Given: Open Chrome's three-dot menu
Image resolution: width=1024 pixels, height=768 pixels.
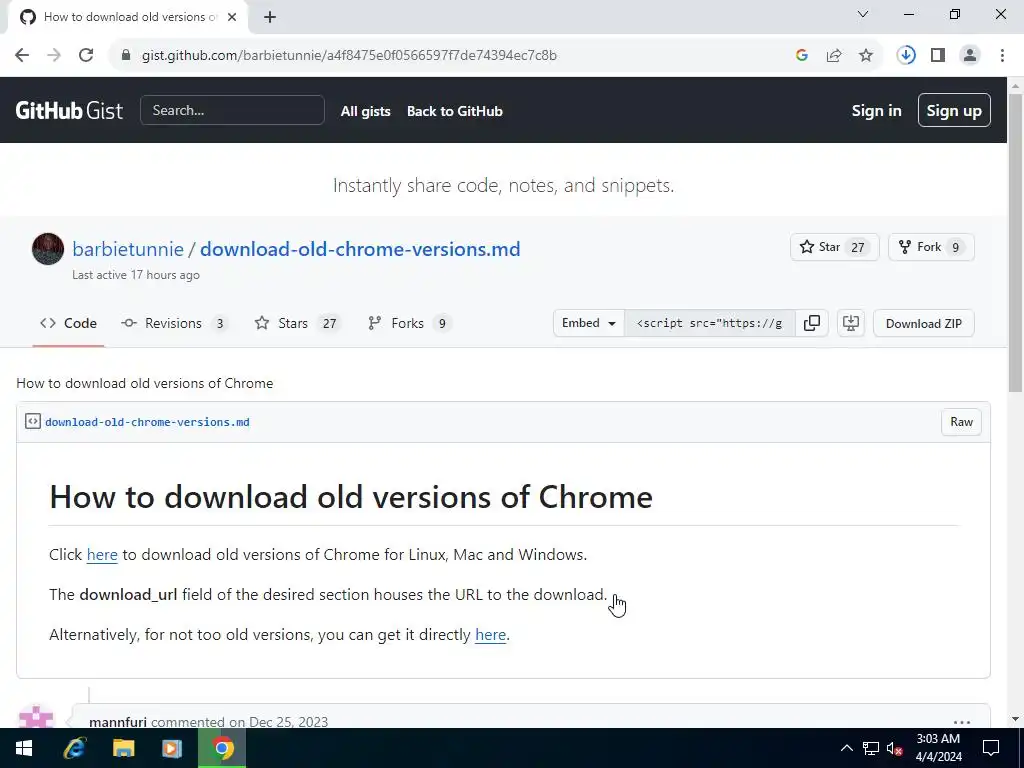Looking at the screenshot, I should [x=1002, y=56].
